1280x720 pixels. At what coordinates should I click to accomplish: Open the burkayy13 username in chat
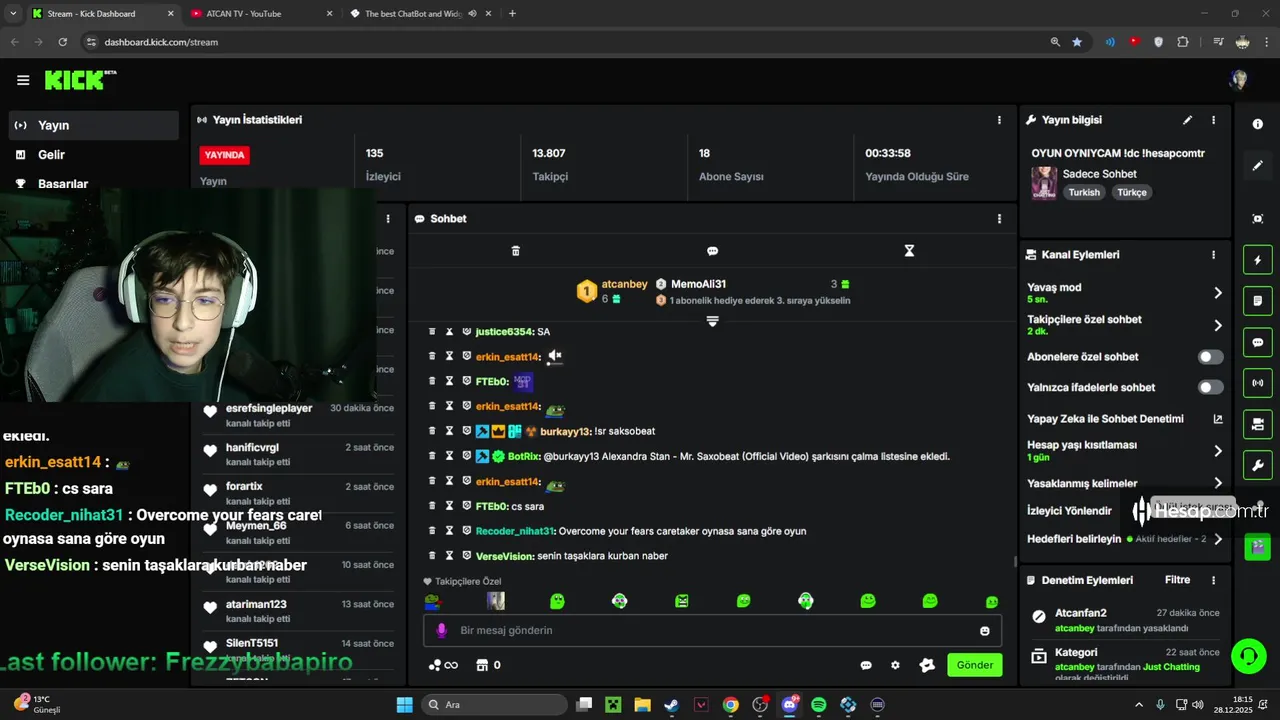point(565,431)
